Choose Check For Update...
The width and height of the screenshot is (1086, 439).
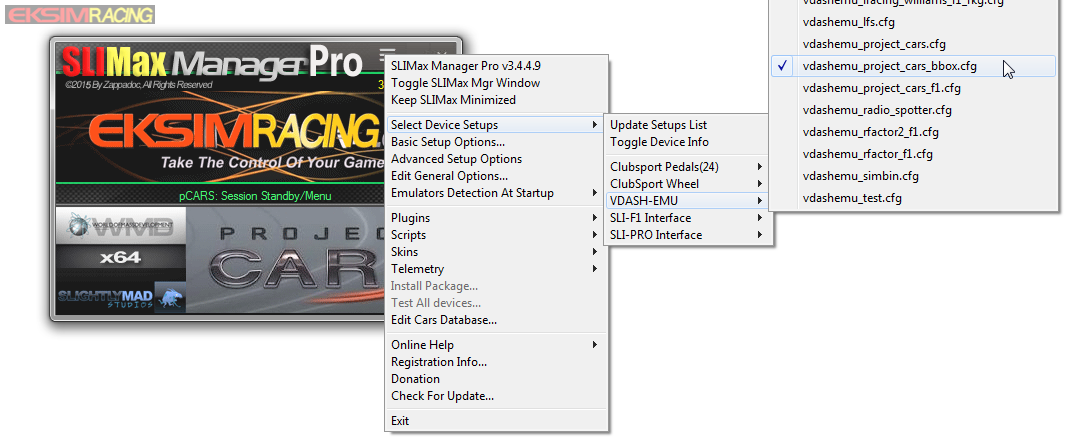(497, 396)
